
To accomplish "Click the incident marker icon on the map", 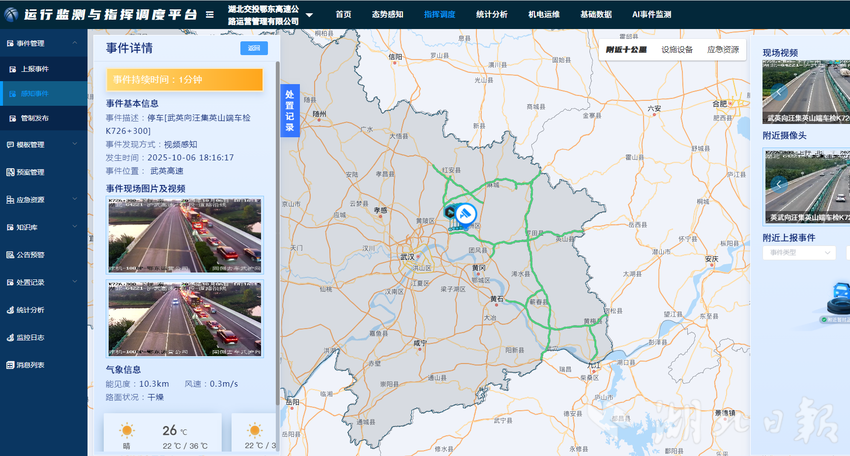I will [464, 213].
